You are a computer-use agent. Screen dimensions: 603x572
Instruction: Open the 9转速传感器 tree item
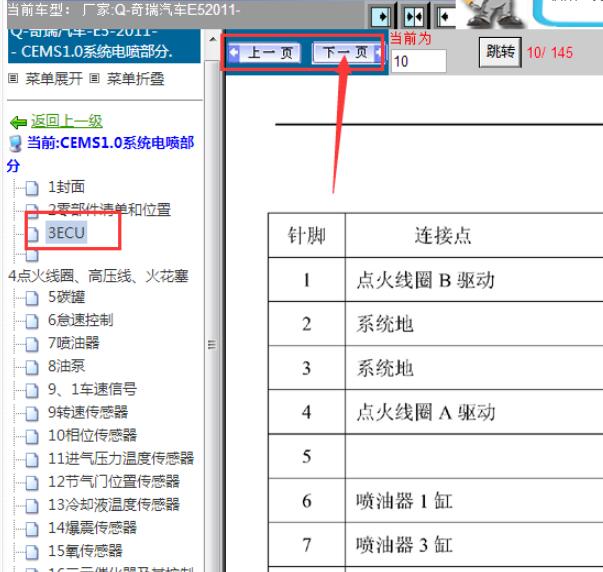point(88,412)
